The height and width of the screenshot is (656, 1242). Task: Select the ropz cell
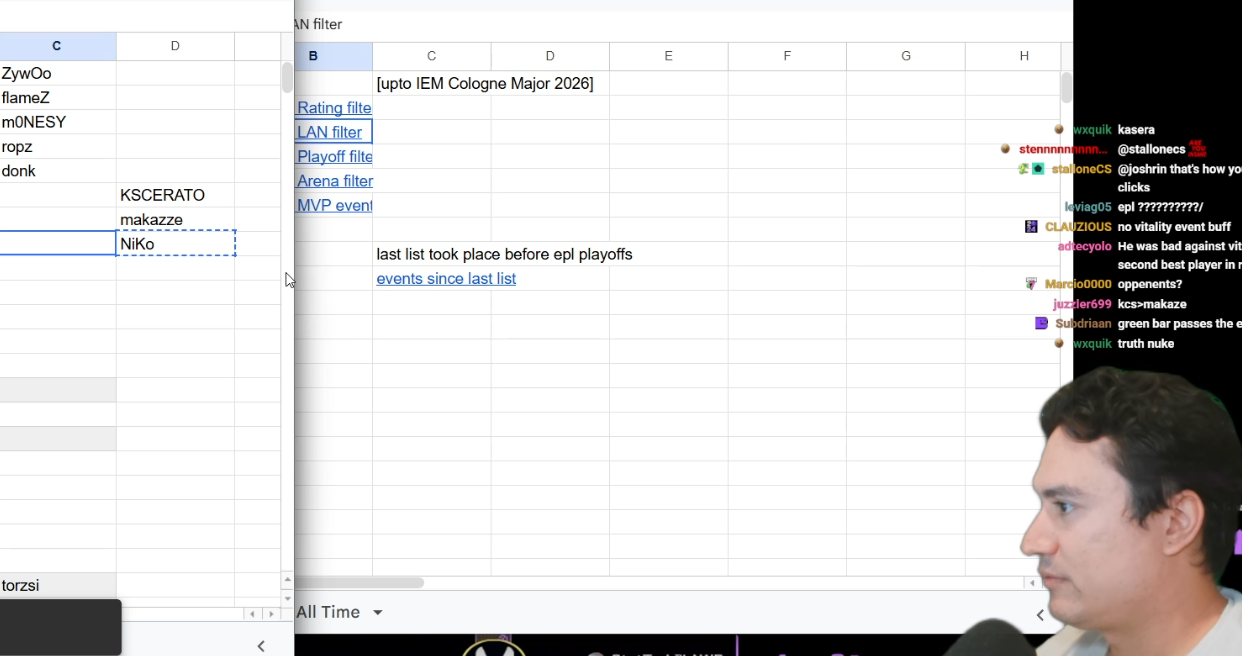coord(58,146)
